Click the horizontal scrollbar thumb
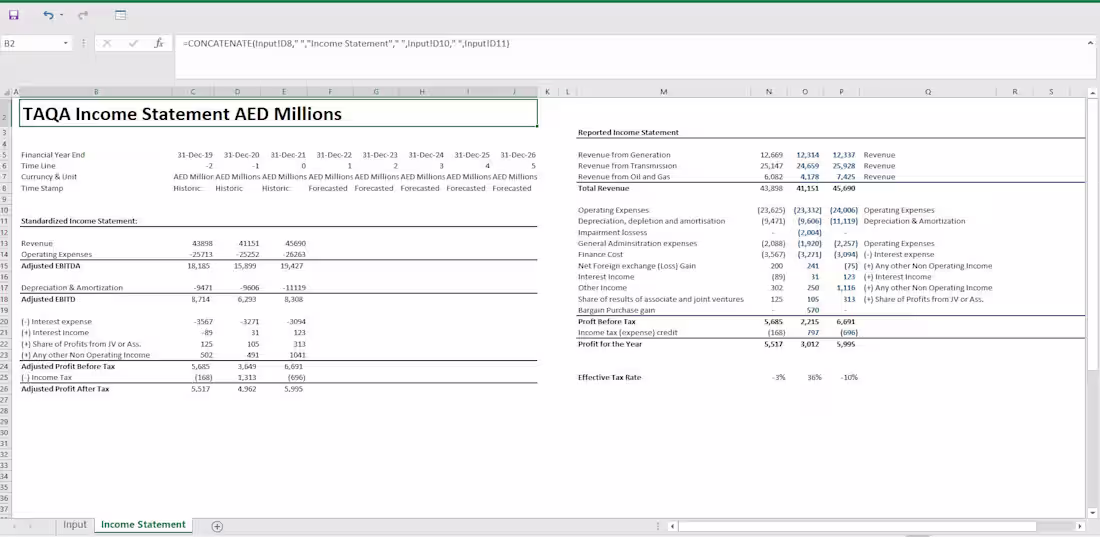 [857, 526]
